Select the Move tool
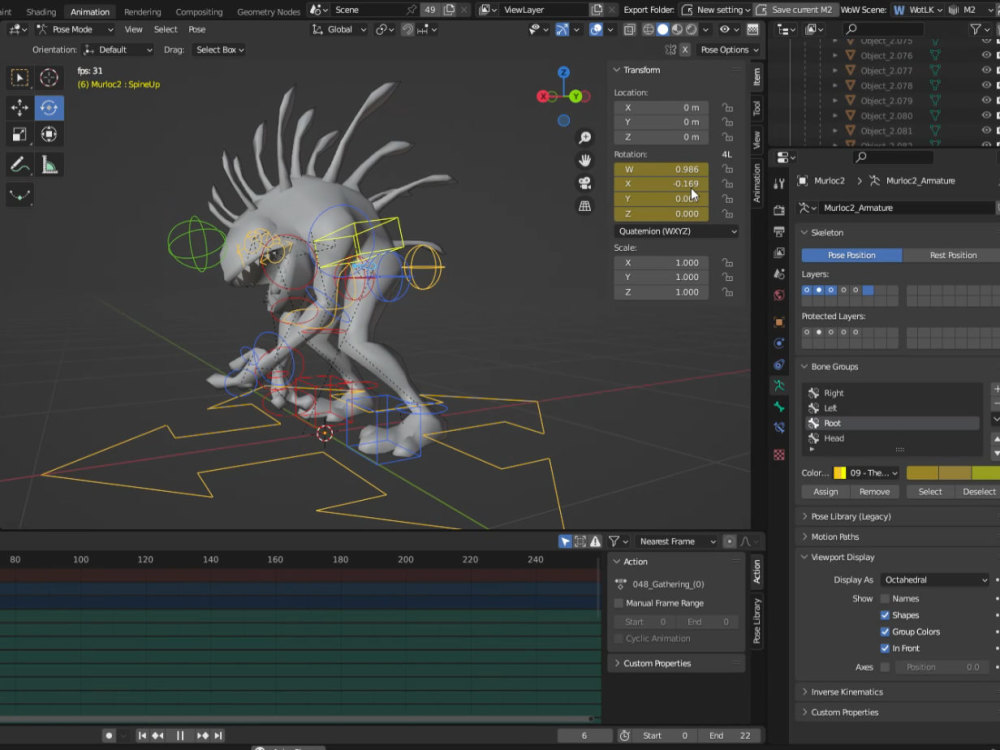This screenshot has height=750, width=1000. [x=19, y=108]
